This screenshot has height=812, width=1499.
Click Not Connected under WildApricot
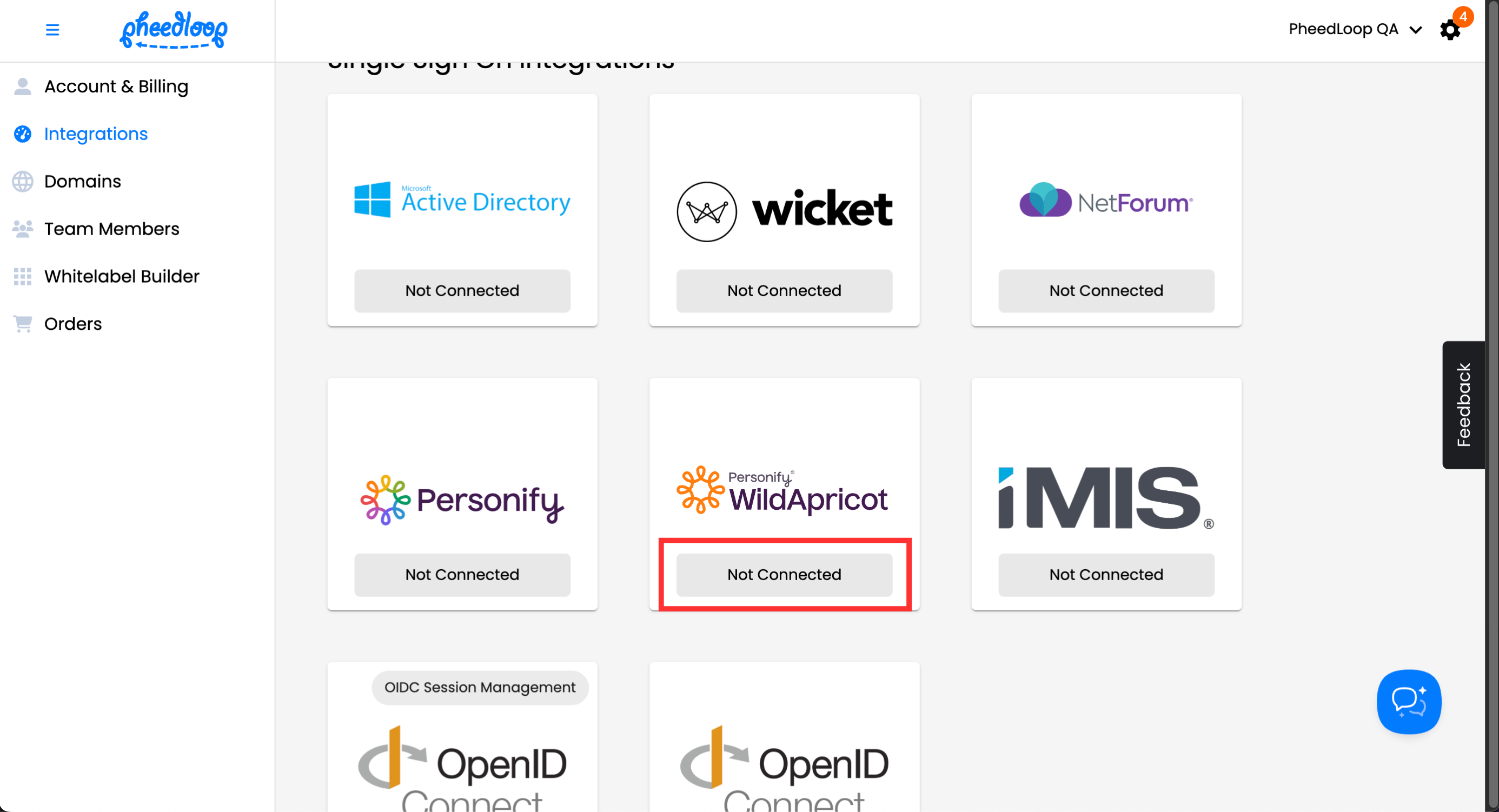click(x=784, y=575)
